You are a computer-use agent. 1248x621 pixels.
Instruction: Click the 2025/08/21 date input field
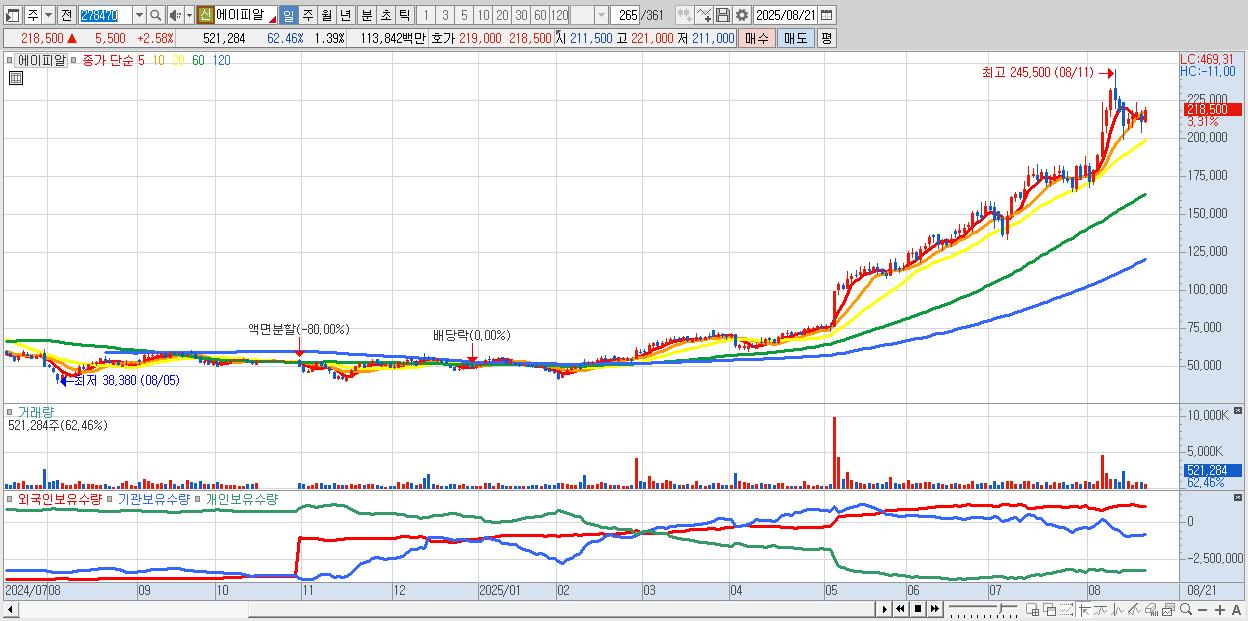tap(785, 15)
